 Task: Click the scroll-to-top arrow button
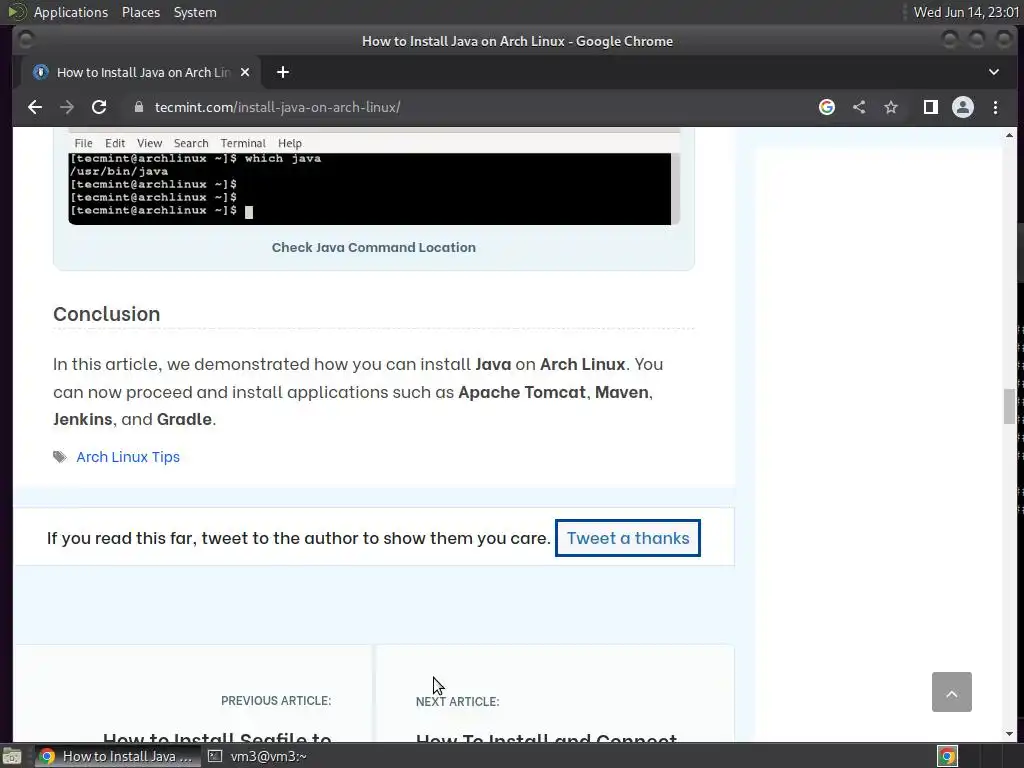coord(952,692)
